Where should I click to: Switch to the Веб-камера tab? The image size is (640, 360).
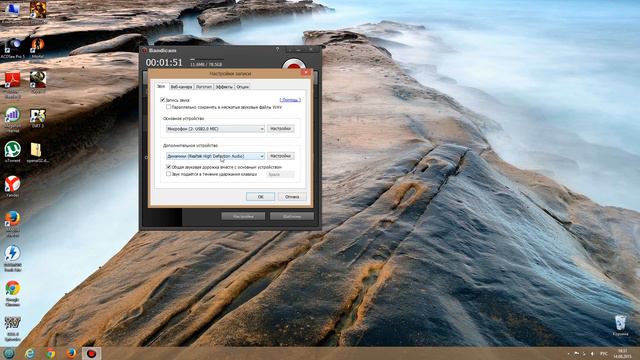coord(181,87)
